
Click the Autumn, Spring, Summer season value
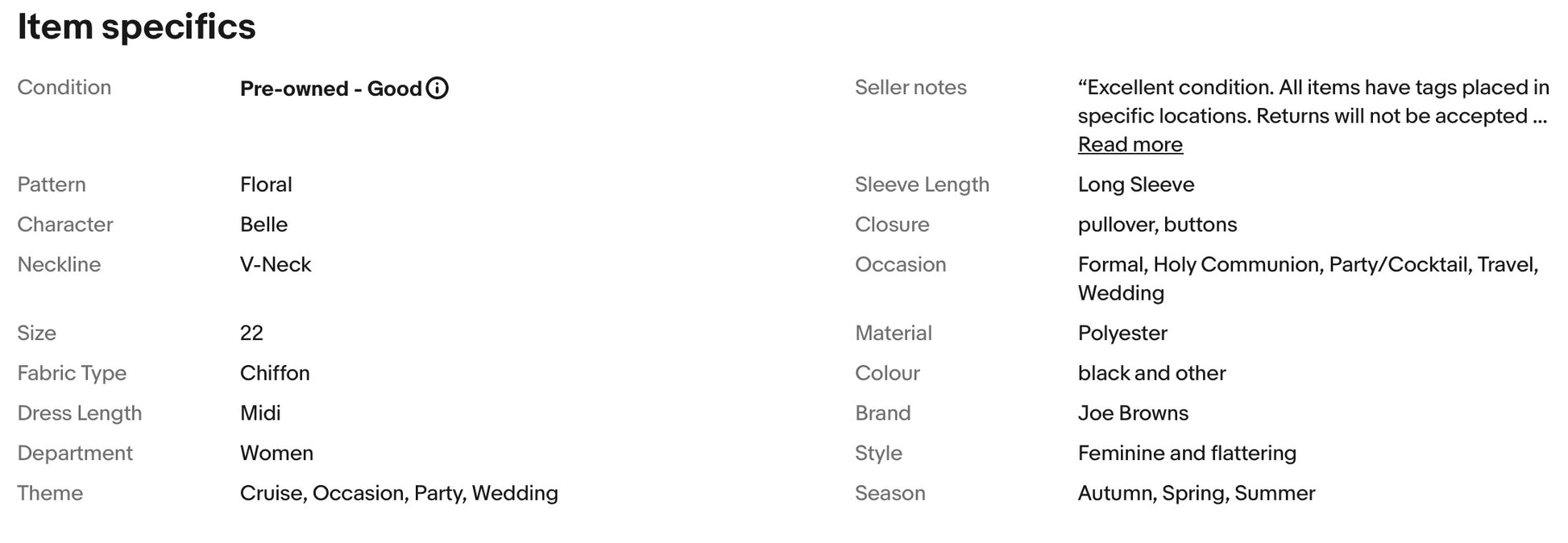coord(1196,493)
